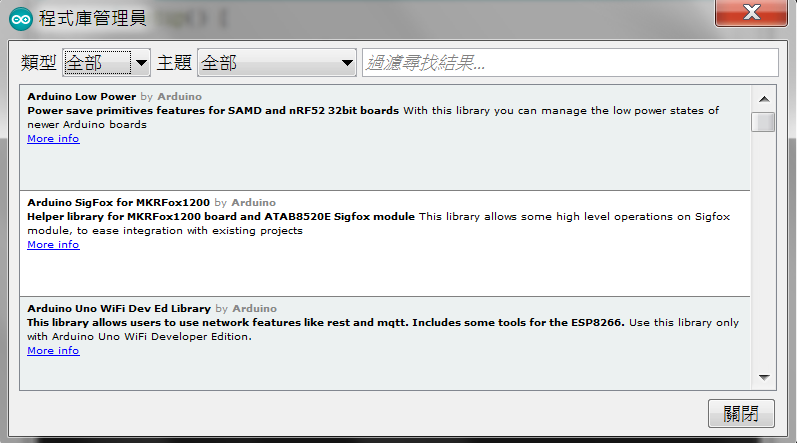Select the Arduino Uno WiFi Dev Ed Library title
This screenshot has height=443, width=797.
pyautogui.click(x=119, y=309)
